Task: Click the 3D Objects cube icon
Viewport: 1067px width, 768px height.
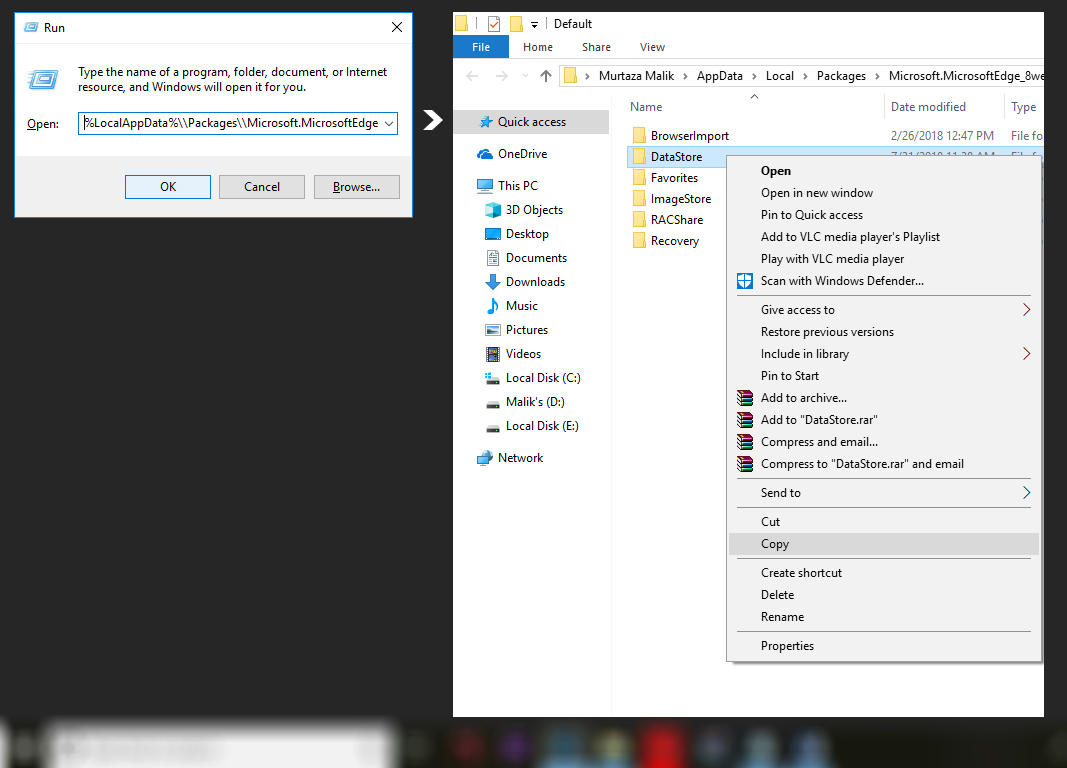Action: (x=493, y=210)
